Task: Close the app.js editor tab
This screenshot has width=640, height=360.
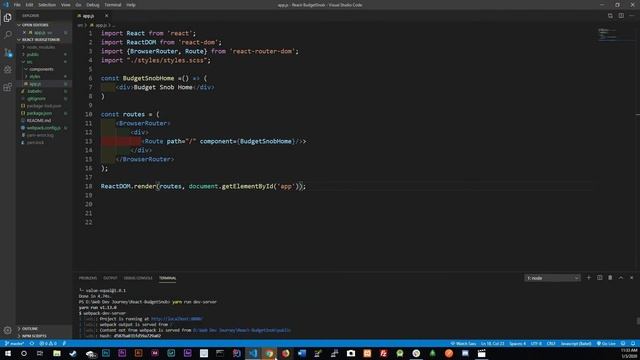Action: [x=106, y=16]
